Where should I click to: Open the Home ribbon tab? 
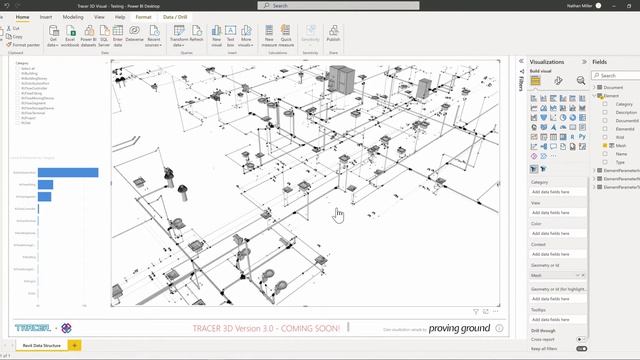[22, 17]
